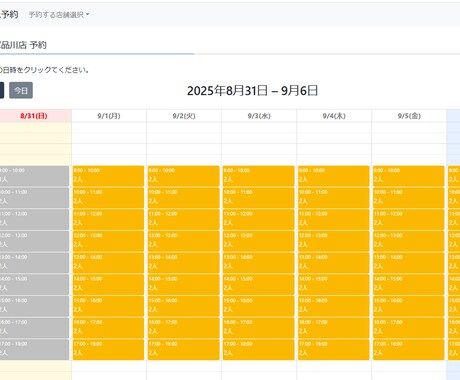This screenshot has width=460, height=380.
Task: Select Wednesday 9/3 slot 17:00-18:00
Action: [259, 349]
